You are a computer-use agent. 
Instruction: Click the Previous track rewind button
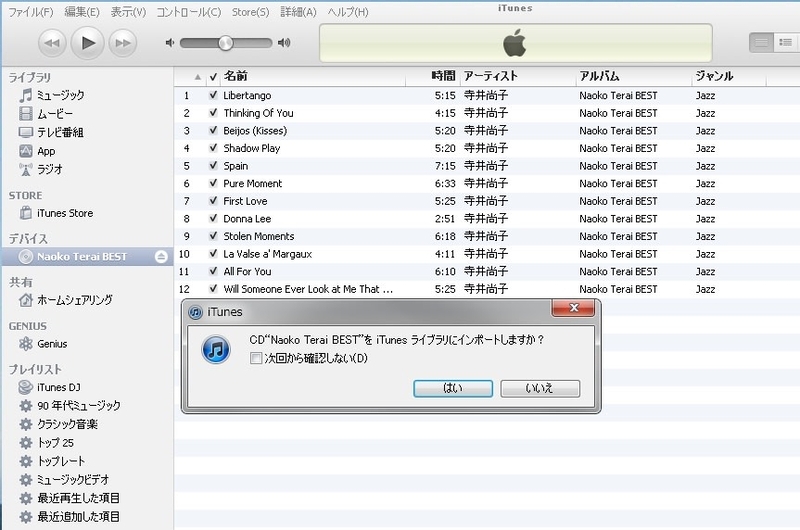52,43
